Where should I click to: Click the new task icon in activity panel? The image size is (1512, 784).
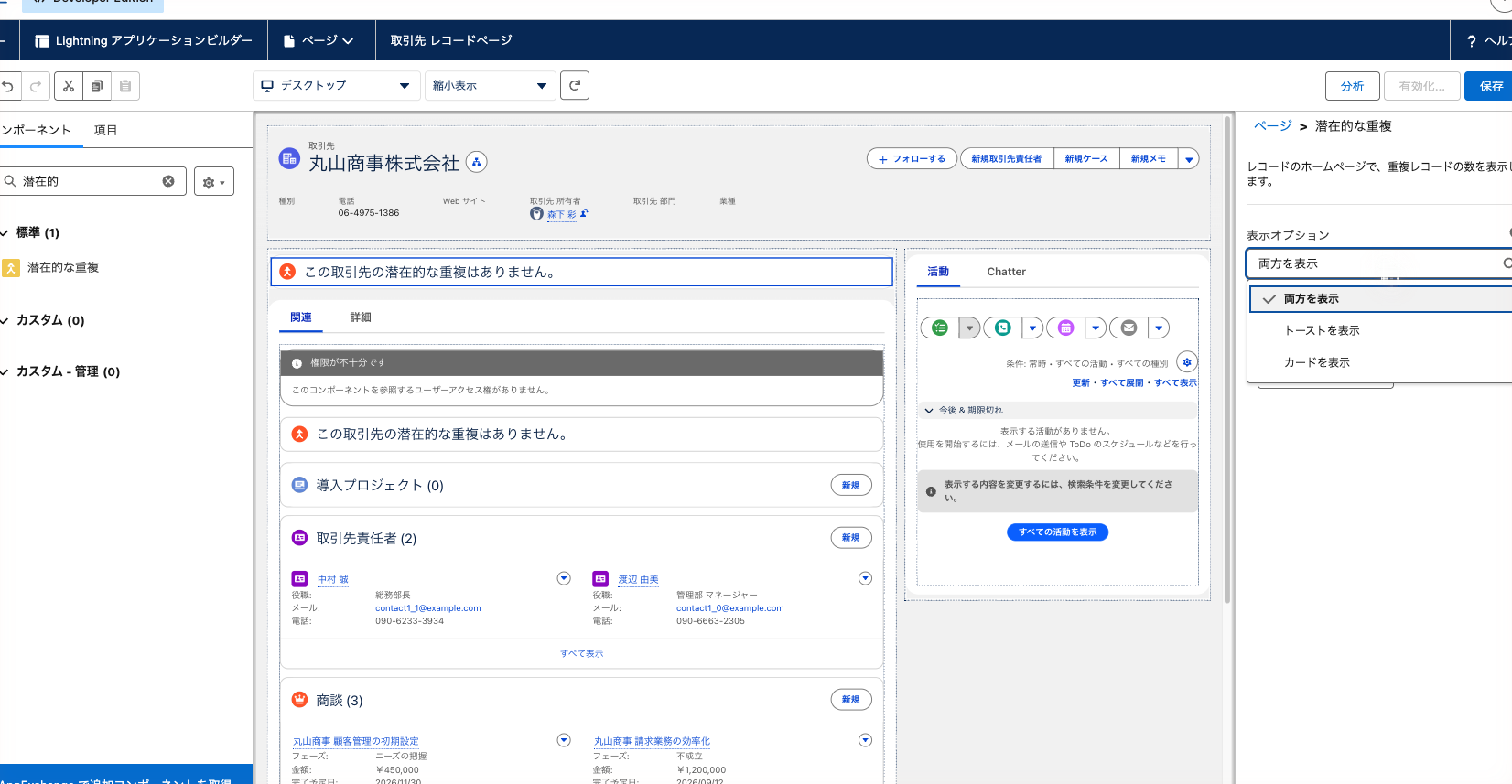point(940,328)
